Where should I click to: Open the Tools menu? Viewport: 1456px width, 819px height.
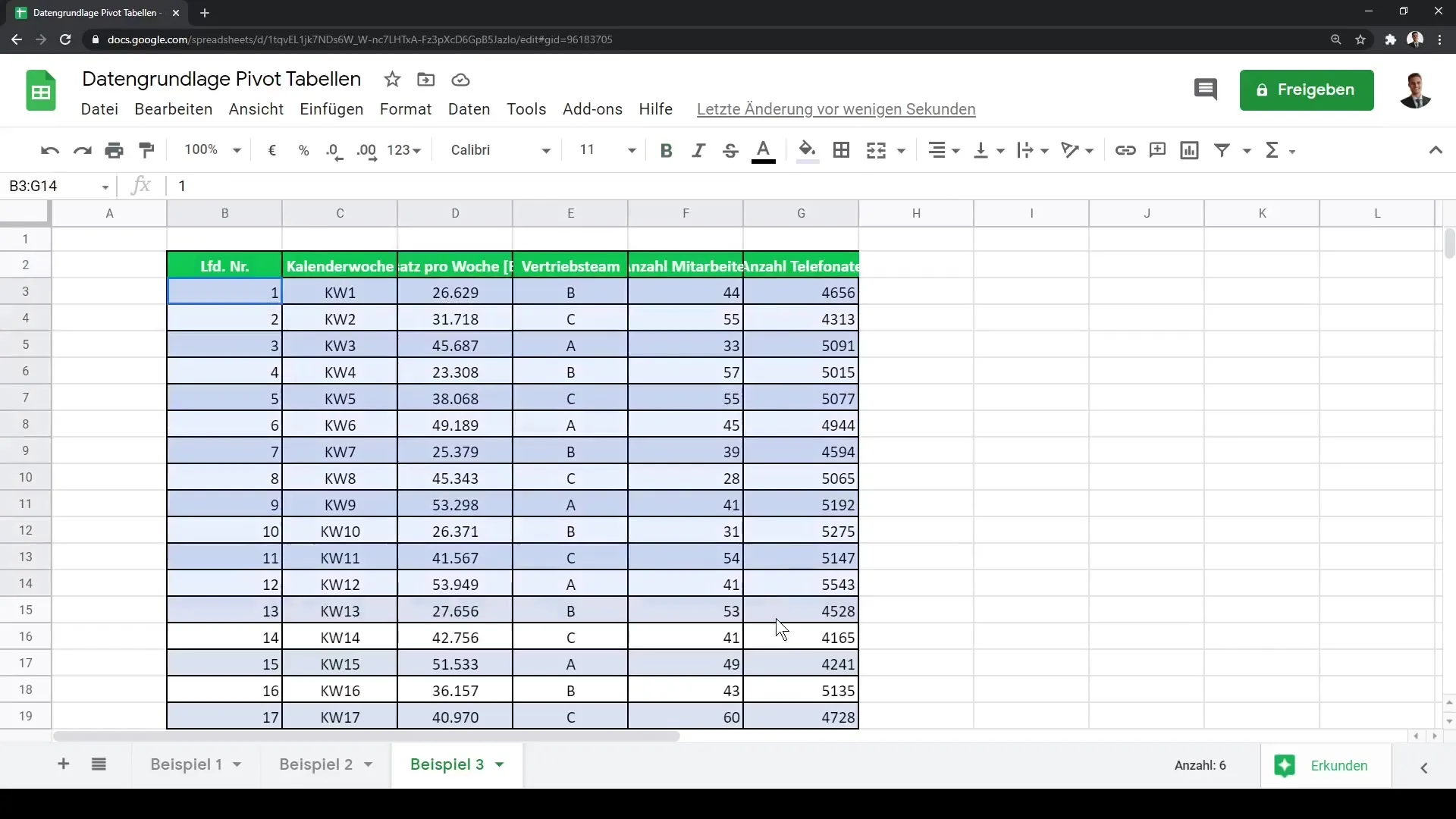click(x=526, y=109)
